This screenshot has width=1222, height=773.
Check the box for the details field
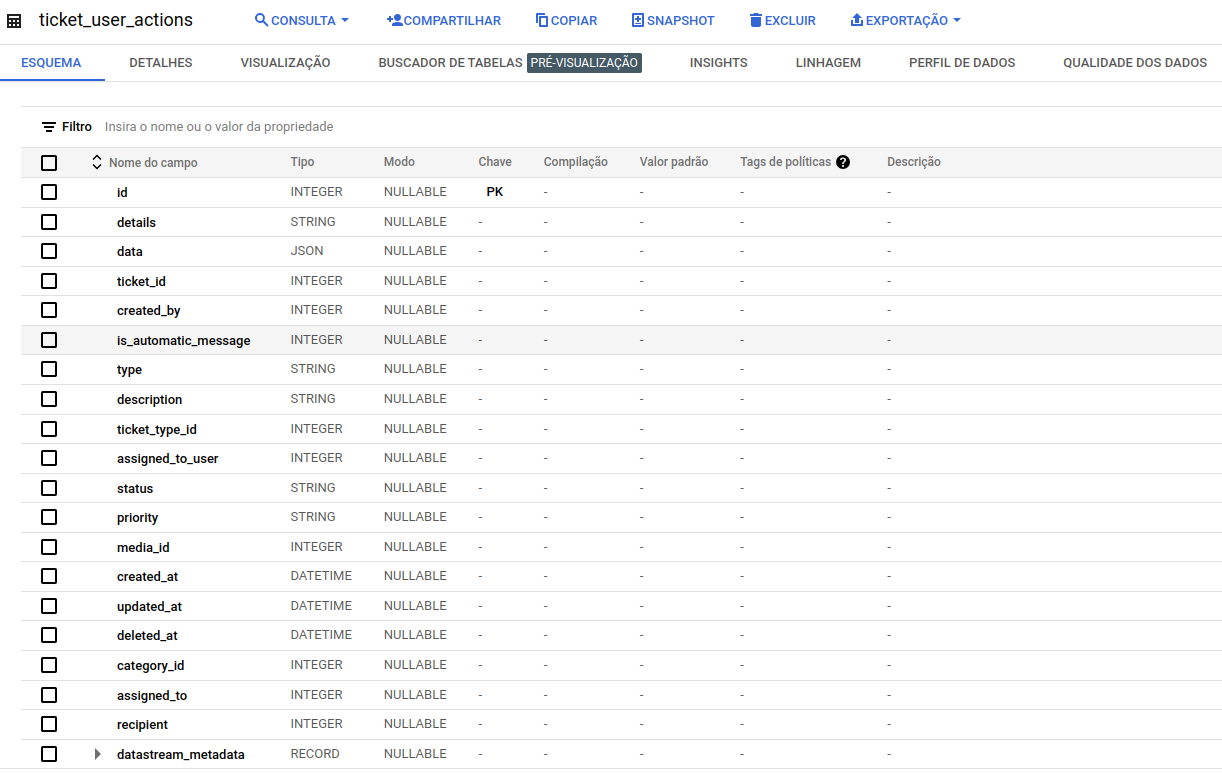(49, 222)
